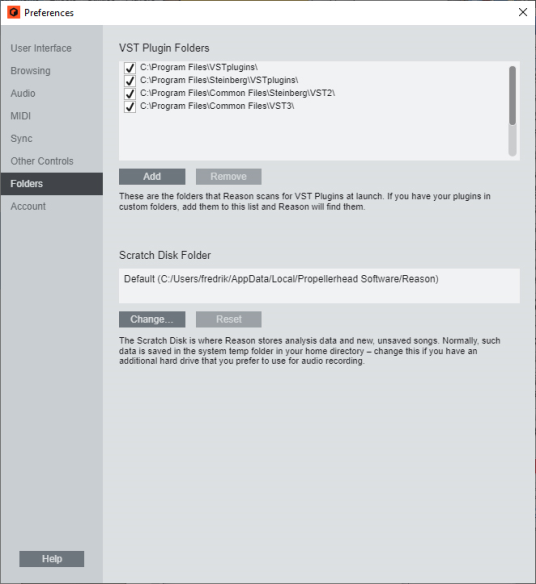Add a new VST plugin folder

pyautogui.click(x=152, y=177)
